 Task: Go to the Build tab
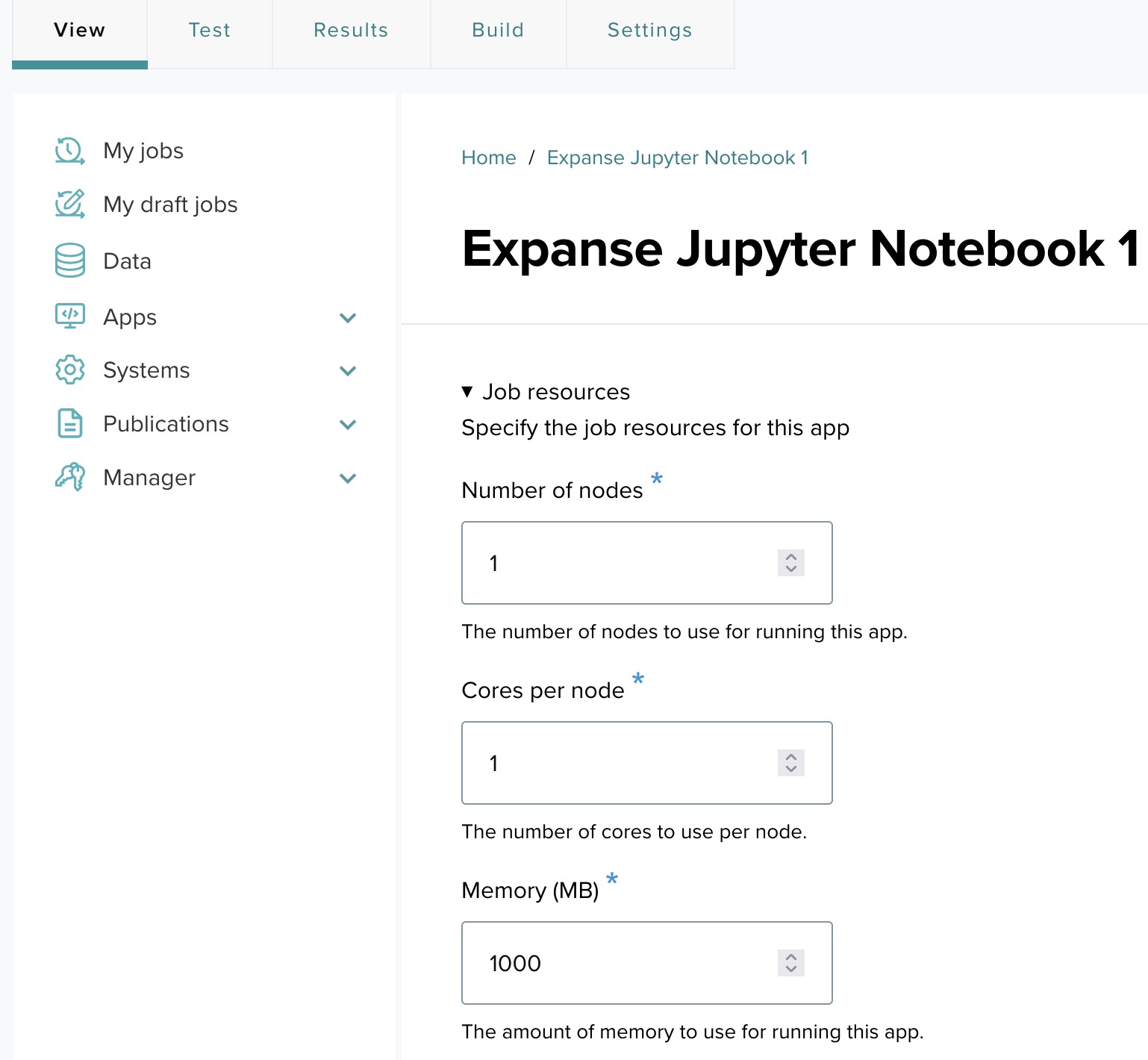pos(498,31)
